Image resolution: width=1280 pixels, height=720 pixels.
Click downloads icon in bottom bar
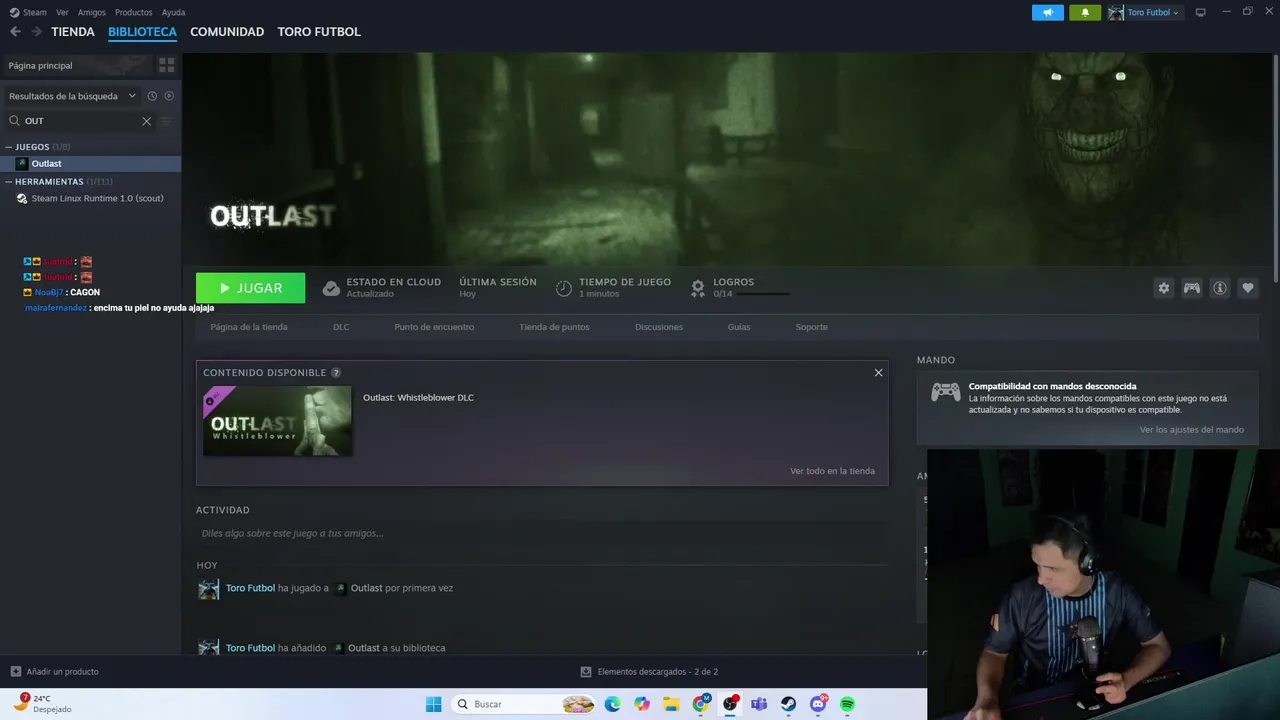[586, 671]
